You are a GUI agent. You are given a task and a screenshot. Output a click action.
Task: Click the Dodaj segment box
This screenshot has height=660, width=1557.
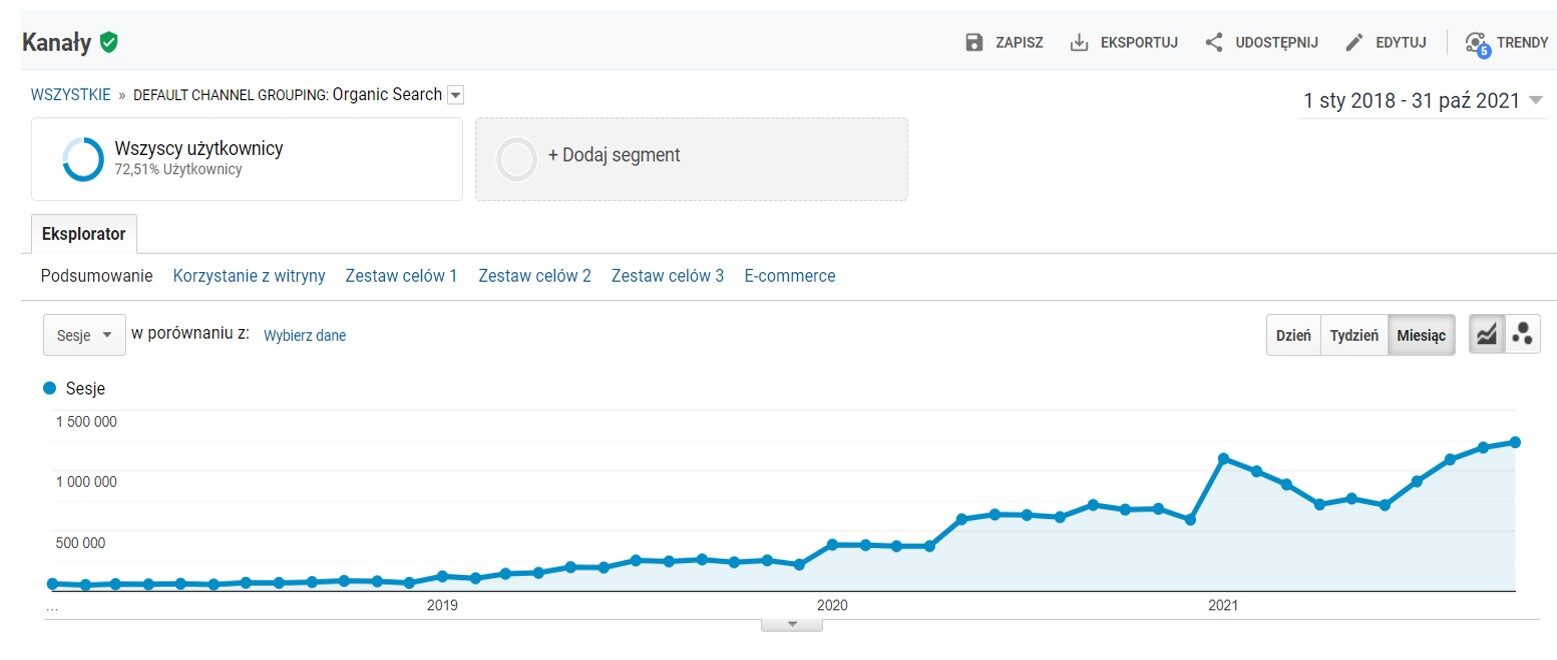(x=691, y=159)
